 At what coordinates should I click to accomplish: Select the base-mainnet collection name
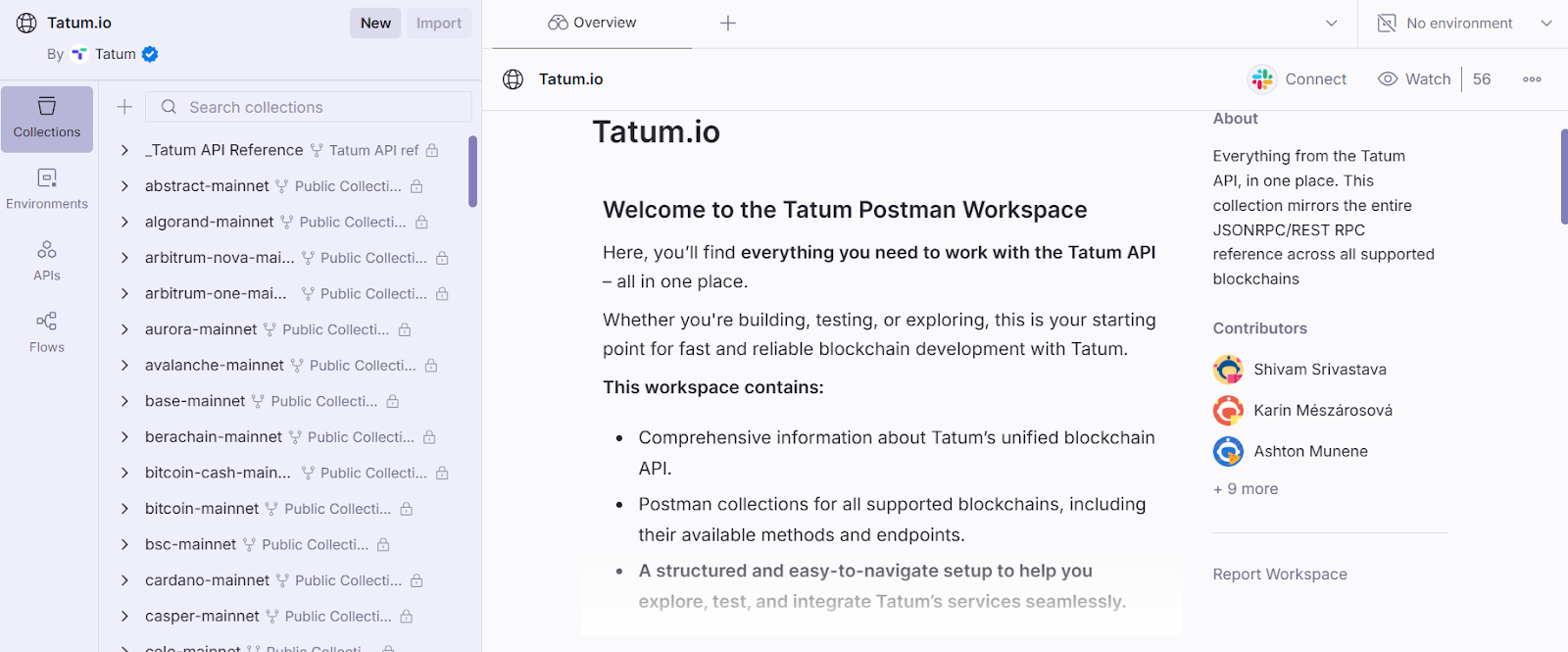[195, 401]
